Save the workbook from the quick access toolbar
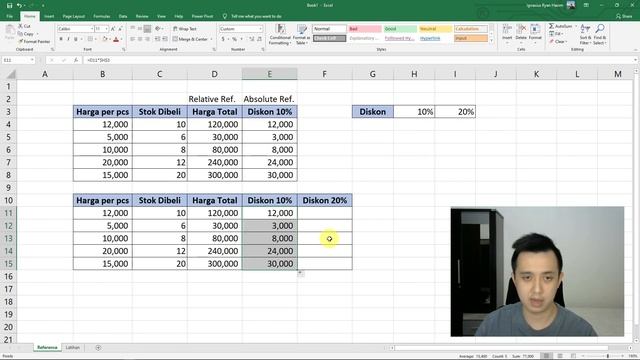This screenshot has height=360, width=640. click(9, 6)
